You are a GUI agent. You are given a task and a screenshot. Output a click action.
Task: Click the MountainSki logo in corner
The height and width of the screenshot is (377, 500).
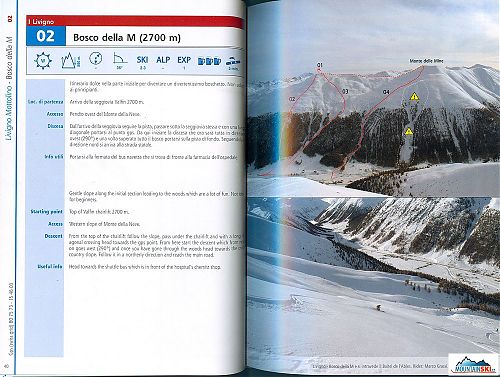click(473, 364)
